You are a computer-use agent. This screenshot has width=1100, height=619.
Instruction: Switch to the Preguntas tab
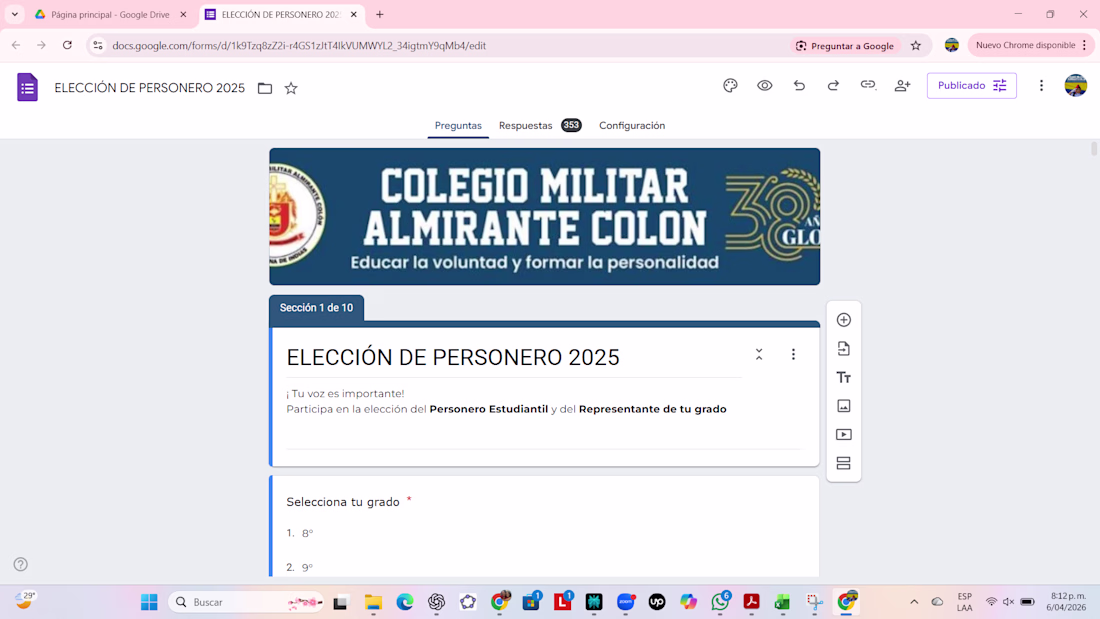click(x=458, y=126)
